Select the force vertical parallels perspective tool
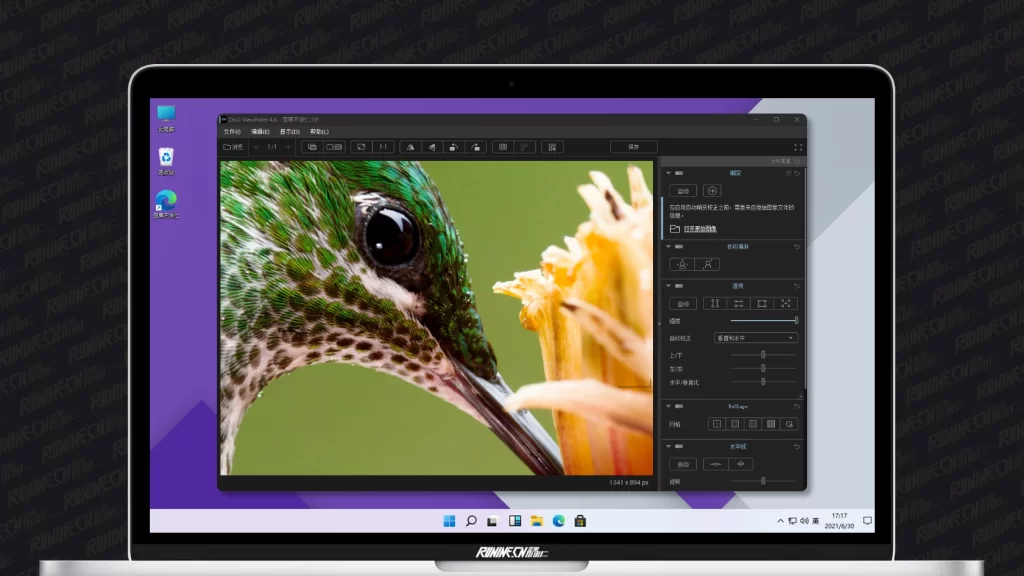The width and height of the screenshot is (1024, 576). coord(714,303)
